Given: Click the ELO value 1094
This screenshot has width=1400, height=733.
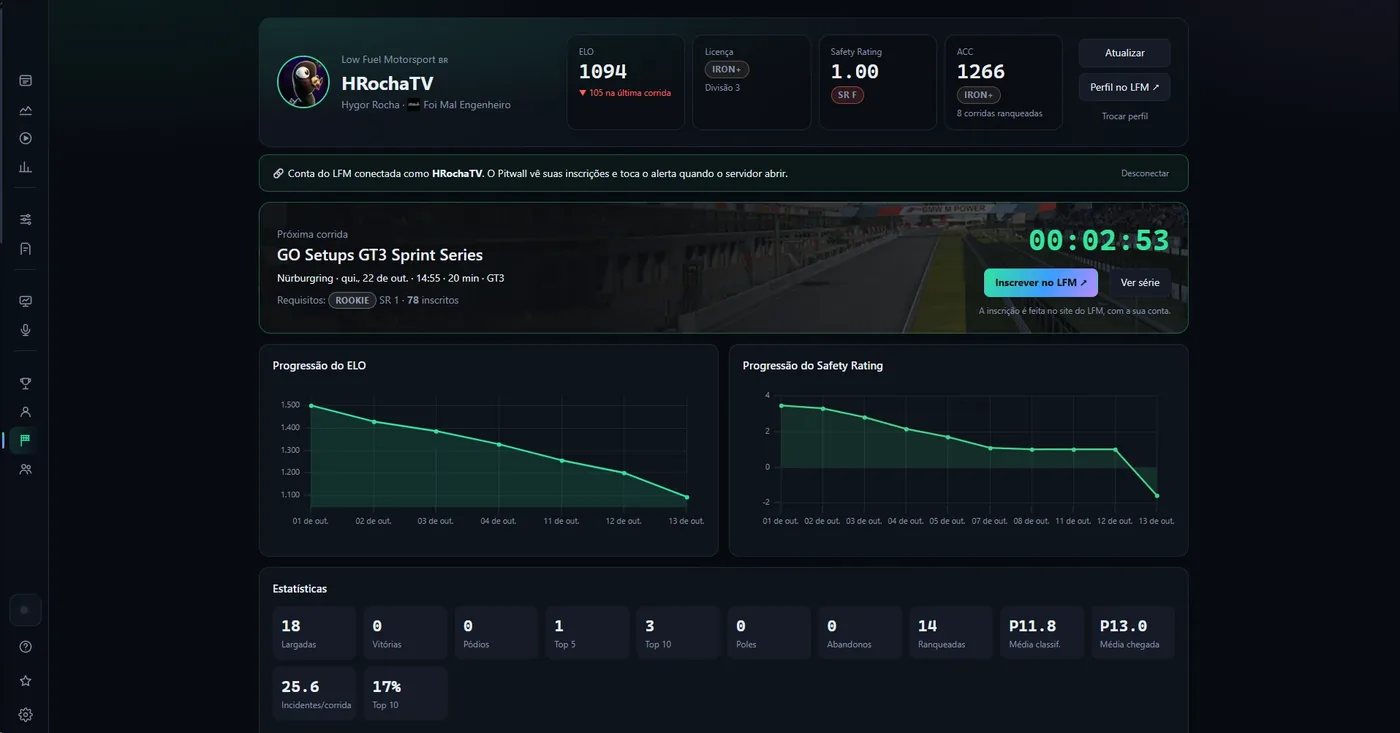Looking at the screenshot, I should [603, 72].
